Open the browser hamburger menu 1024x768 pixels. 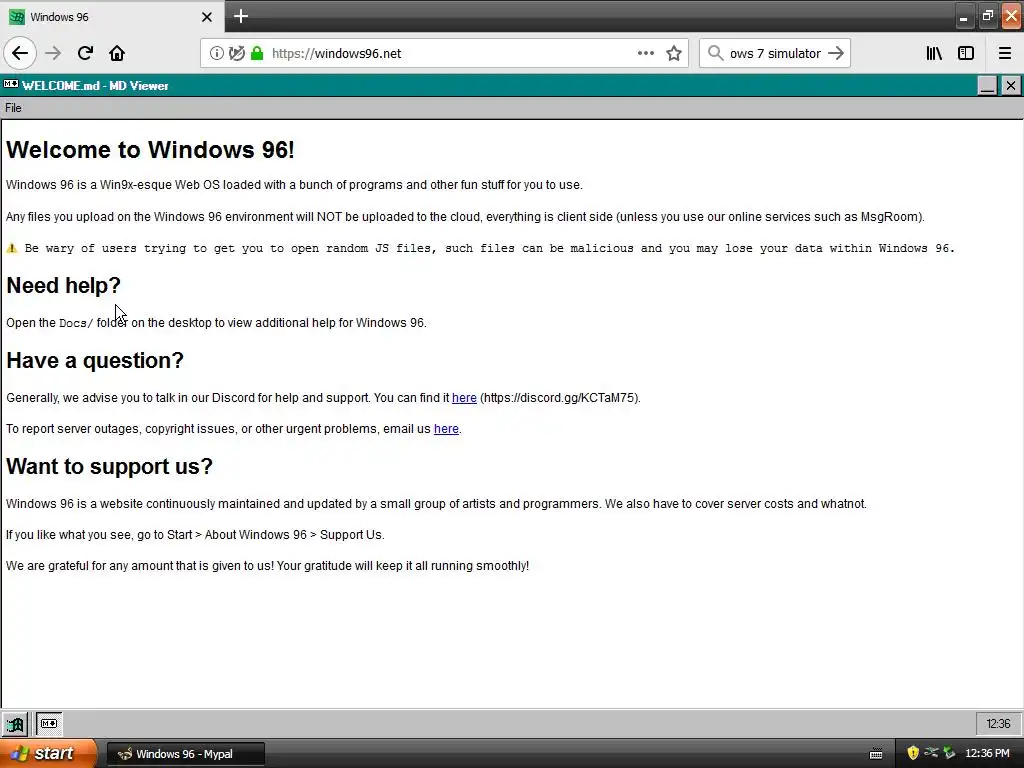pos(1004,54)
